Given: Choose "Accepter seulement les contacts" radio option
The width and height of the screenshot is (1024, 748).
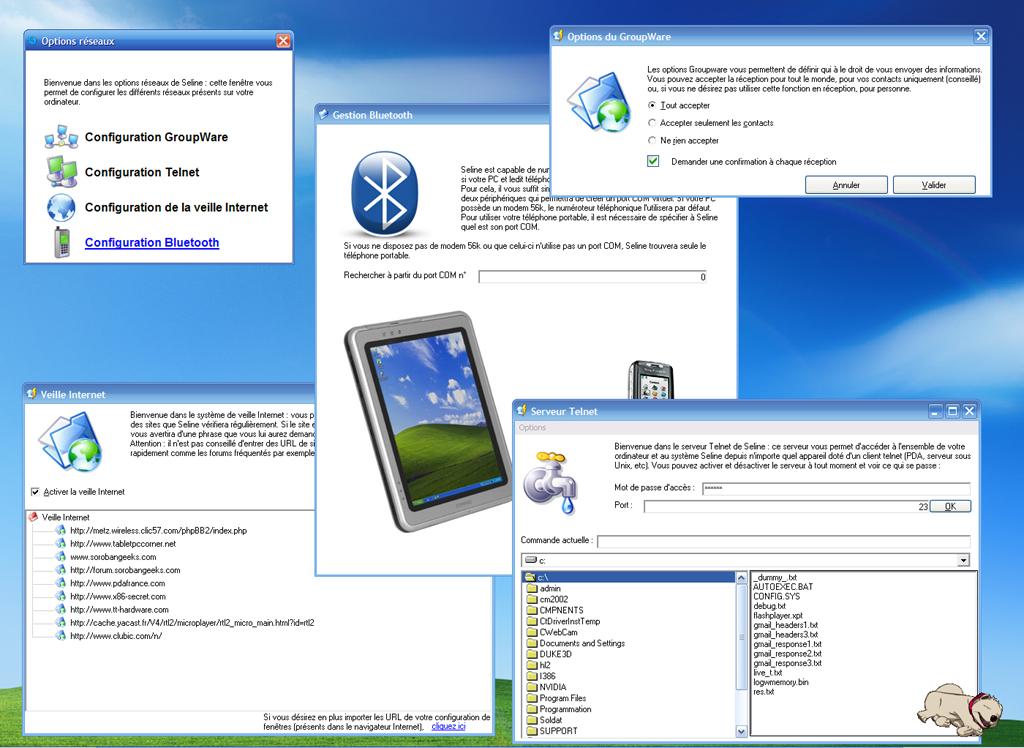Looking at the screenshot, I should (652, 123).
